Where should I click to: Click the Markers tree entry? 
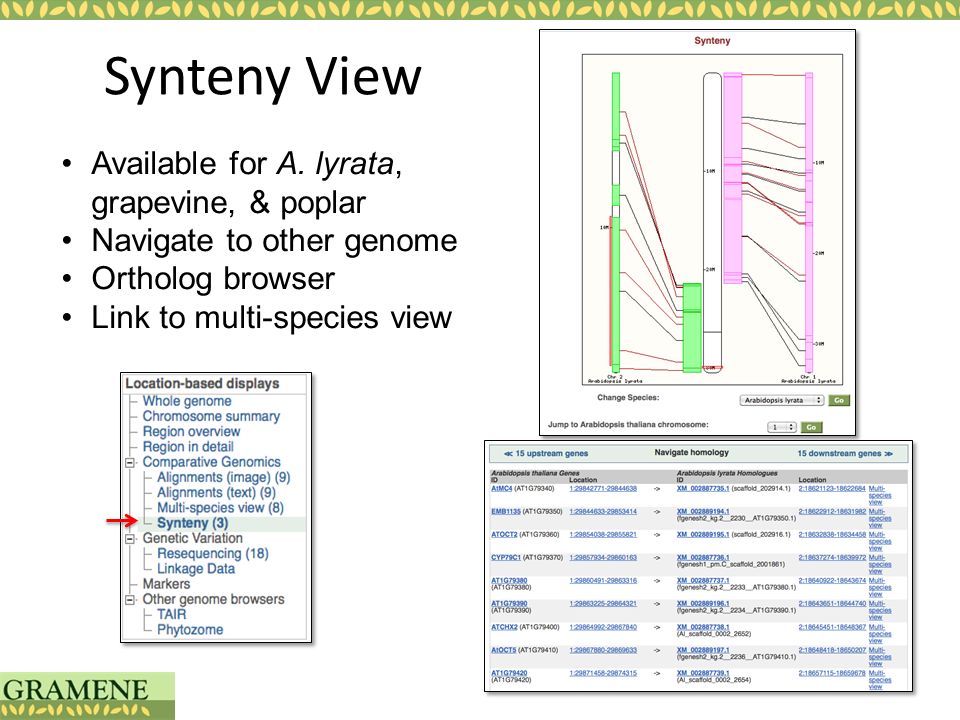(x=166, y=584)
